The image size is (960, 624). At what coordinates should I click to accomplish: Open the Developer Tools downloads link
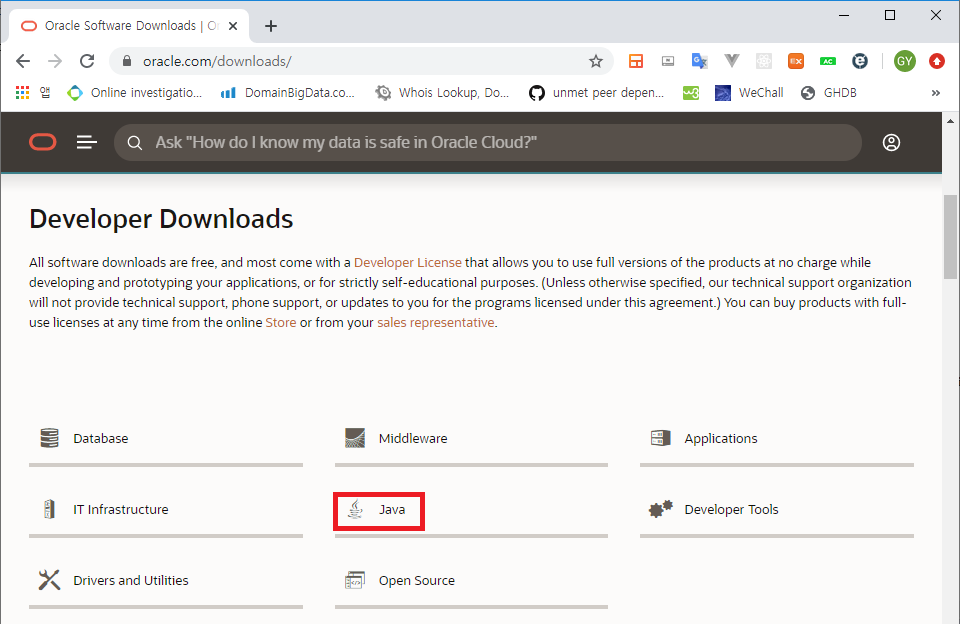731,509
